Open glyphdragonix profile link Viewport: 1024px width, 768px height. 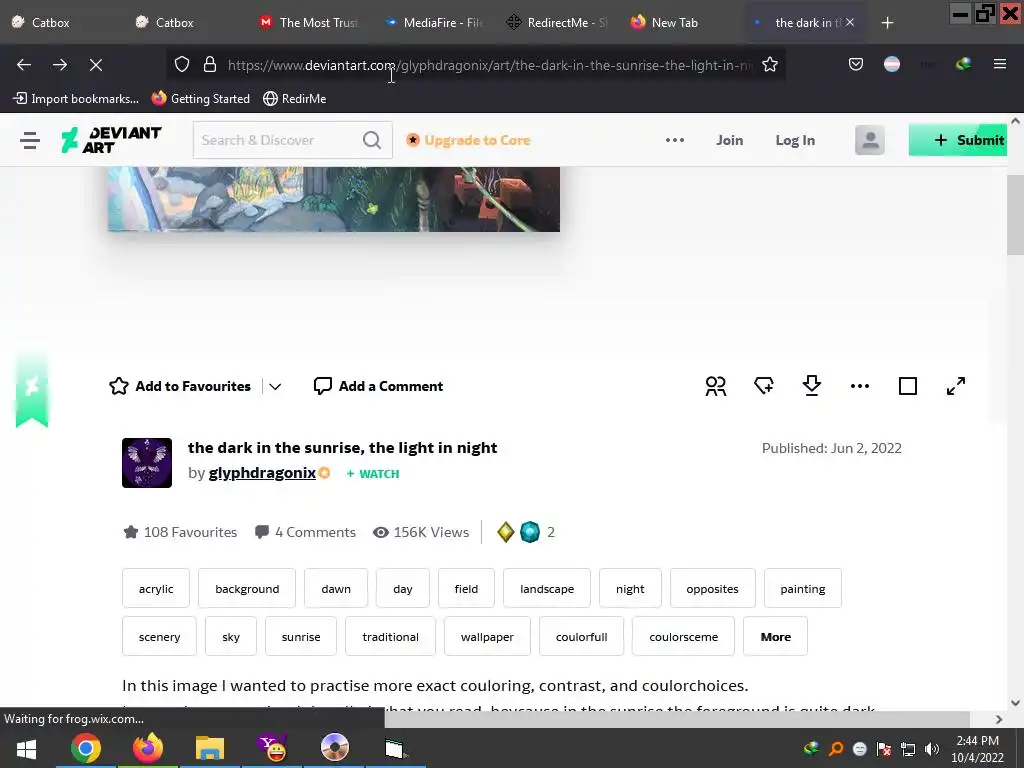262,473
